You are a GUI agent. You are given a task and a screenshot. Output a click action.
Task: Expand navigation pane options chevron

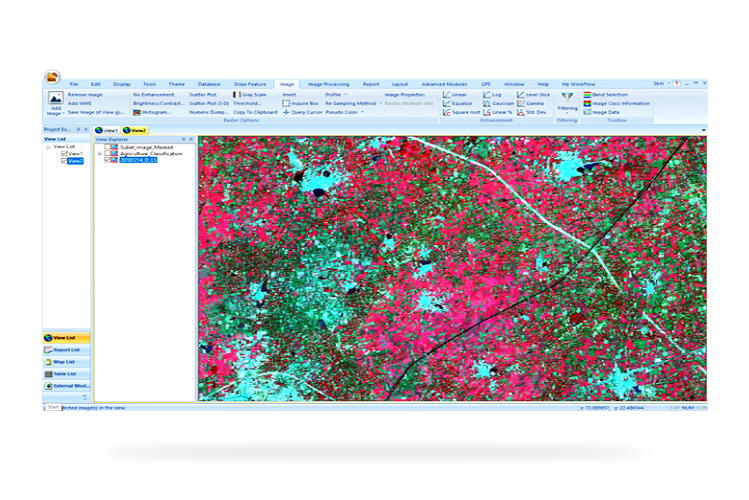85,397
